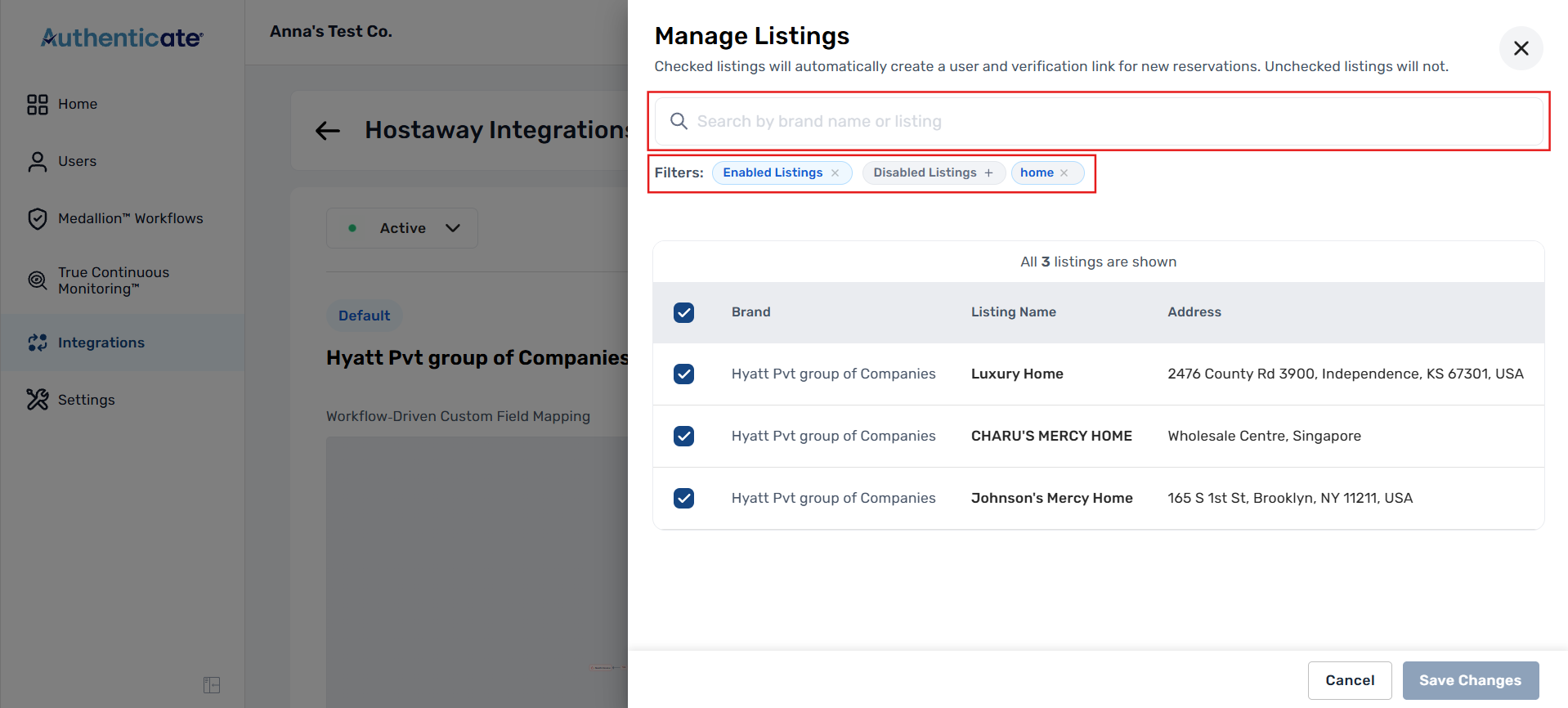Click the Disabled Listings filter chip
Screen dimensions: 1568x708
click(934, 173)
